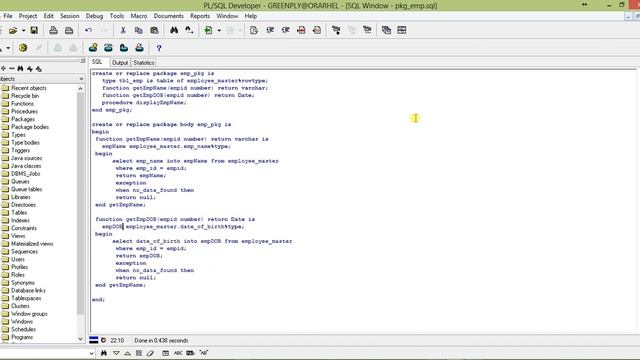Click the green Log on icon
This screenshot has width=640, height=360.
208,30
